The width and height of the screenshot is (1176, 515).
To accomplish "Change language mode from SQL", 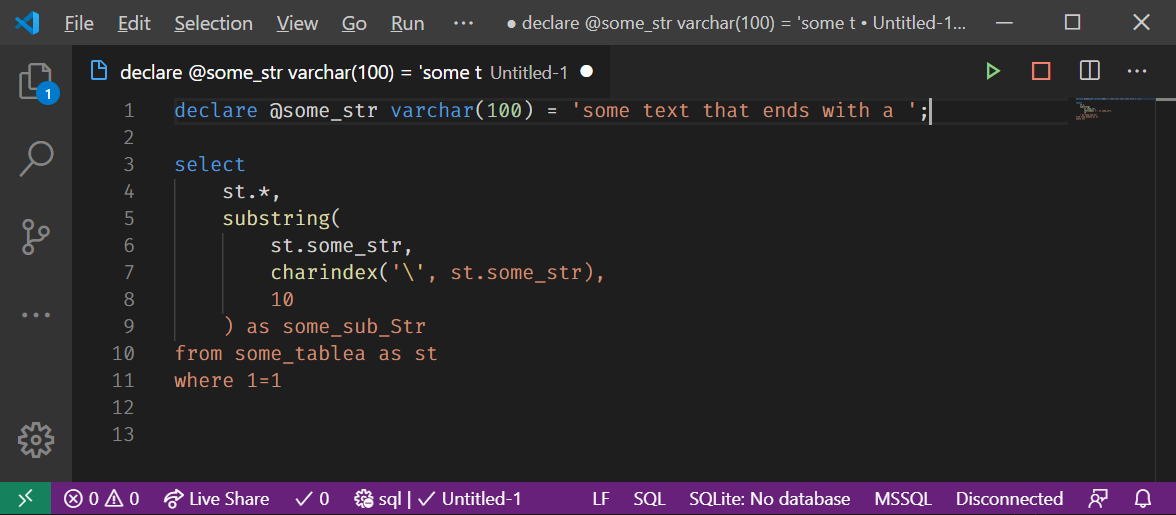I will [x=649, y=499].
